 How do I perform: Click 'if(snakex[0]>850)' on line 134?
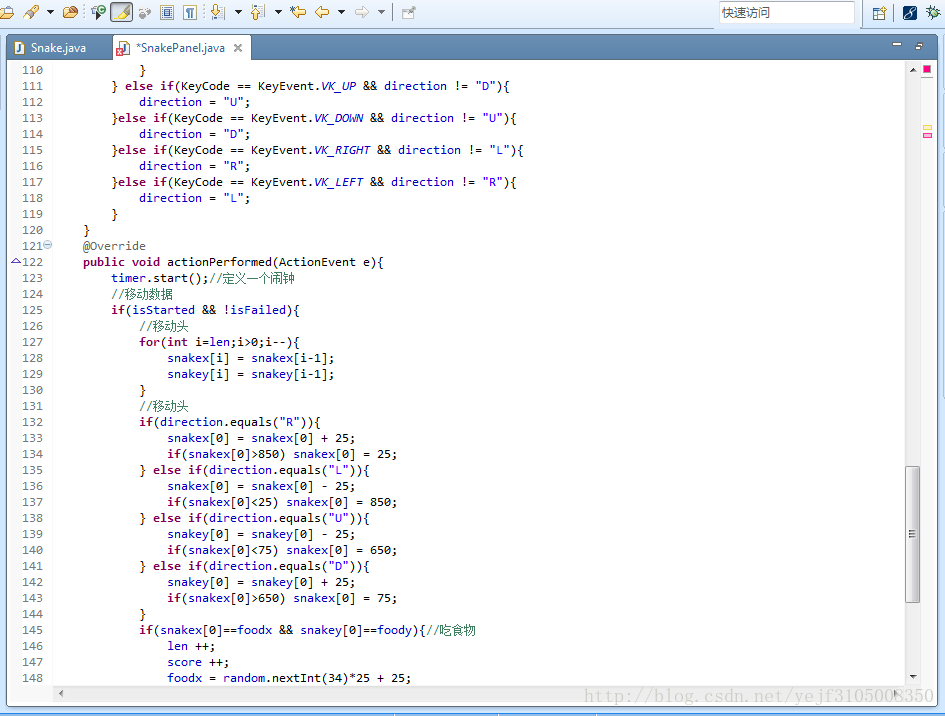pyautogui.click(x=226, y=454)
